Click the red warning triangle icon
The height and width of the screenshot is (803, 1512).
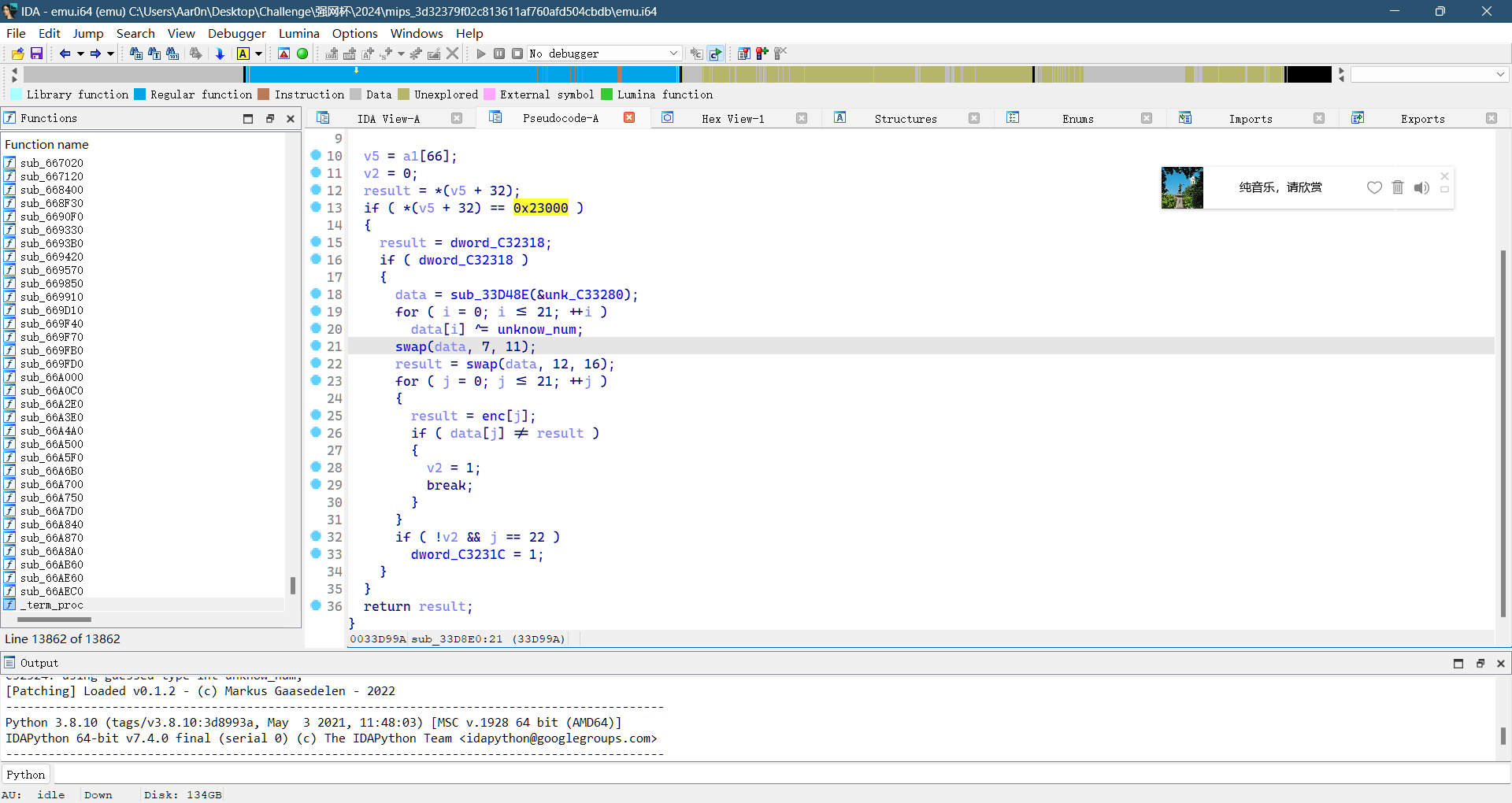pyautogui.click(x=284, y=54)
